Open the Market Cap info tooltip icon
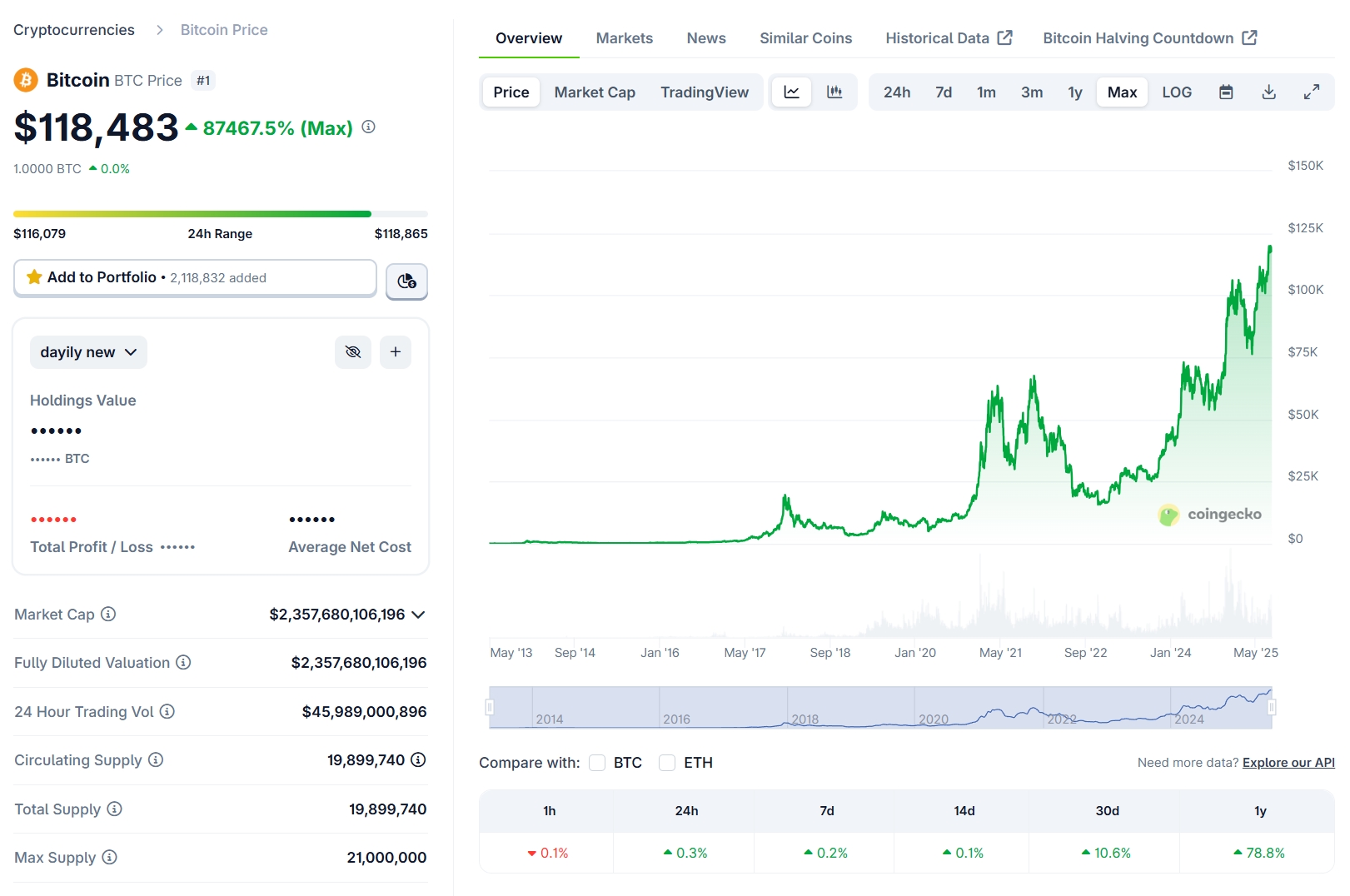Screen dimensions: 1350x896 tap(108, 614)
